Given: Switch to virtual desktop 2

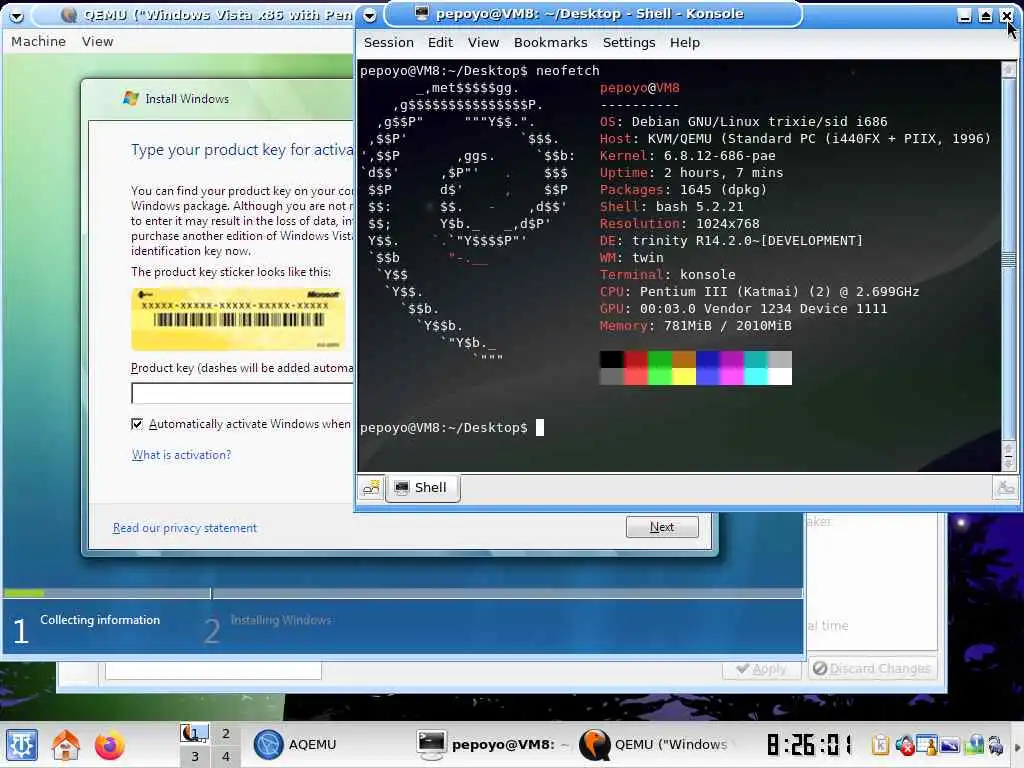Looking at the screenshot, I should [x=225, y=733].
